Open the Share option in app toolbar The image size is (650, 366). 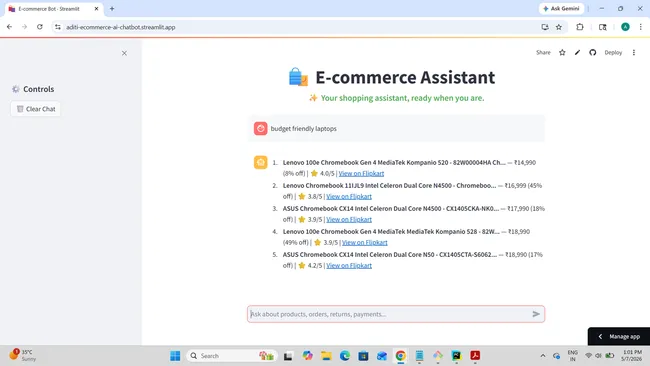click(x=543, y=53)
